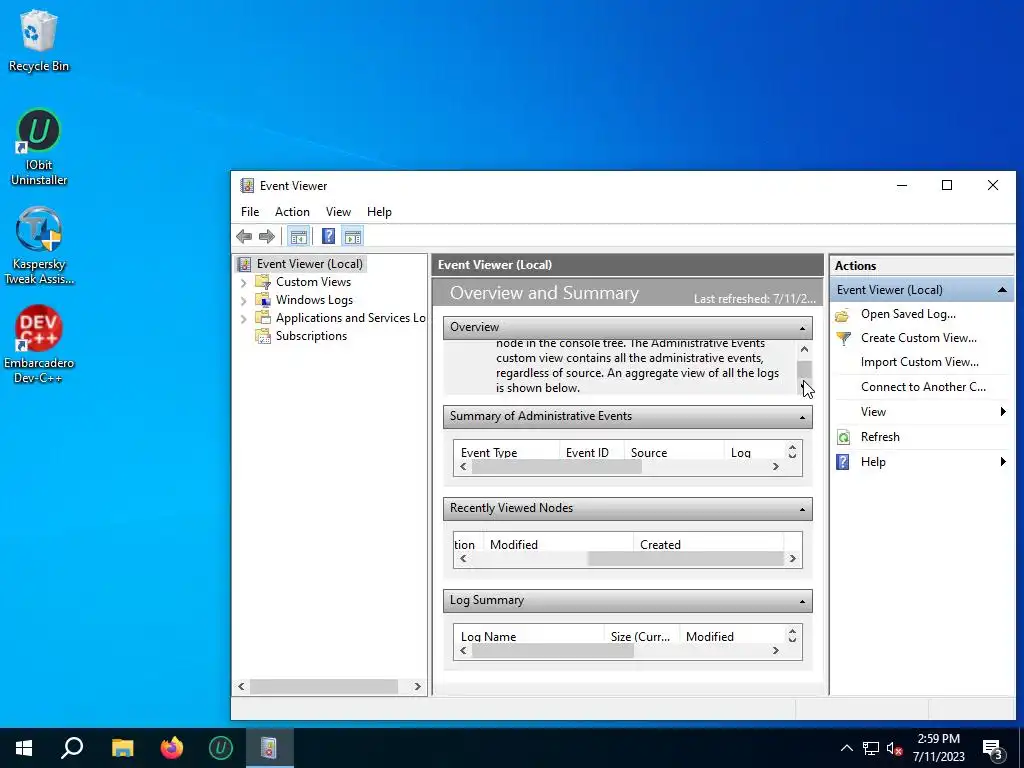This screenshot has height=768, width=1024.
Task: Click the Back arrow toolbar icon
Action: (244, 236)
